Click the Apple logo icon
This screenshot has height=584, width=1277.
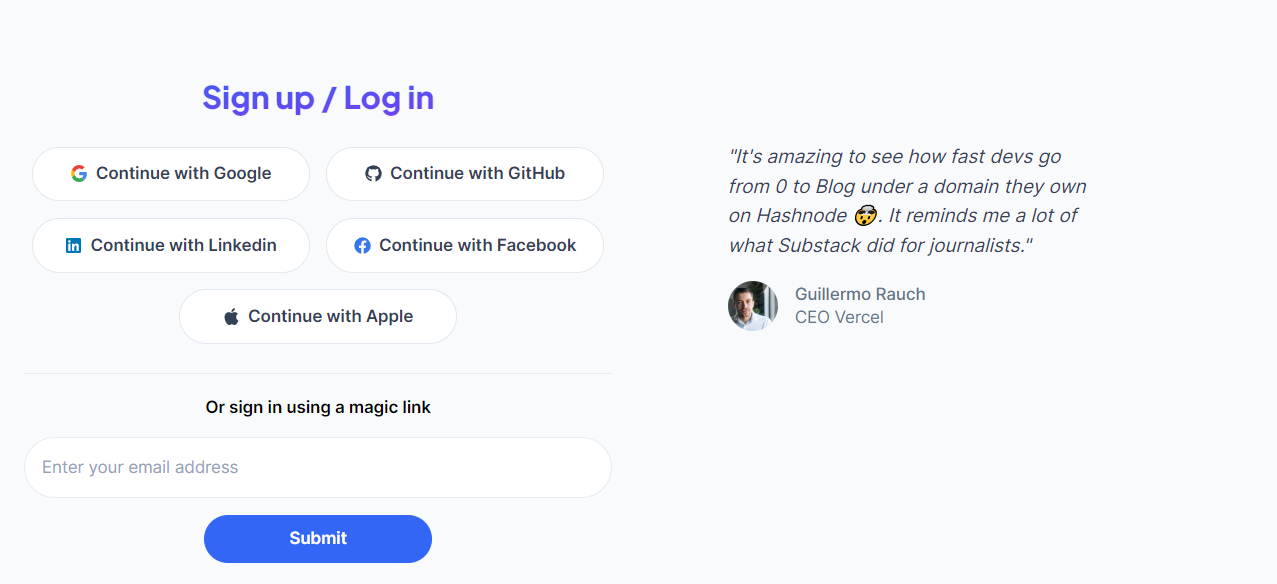pos(231,317)
